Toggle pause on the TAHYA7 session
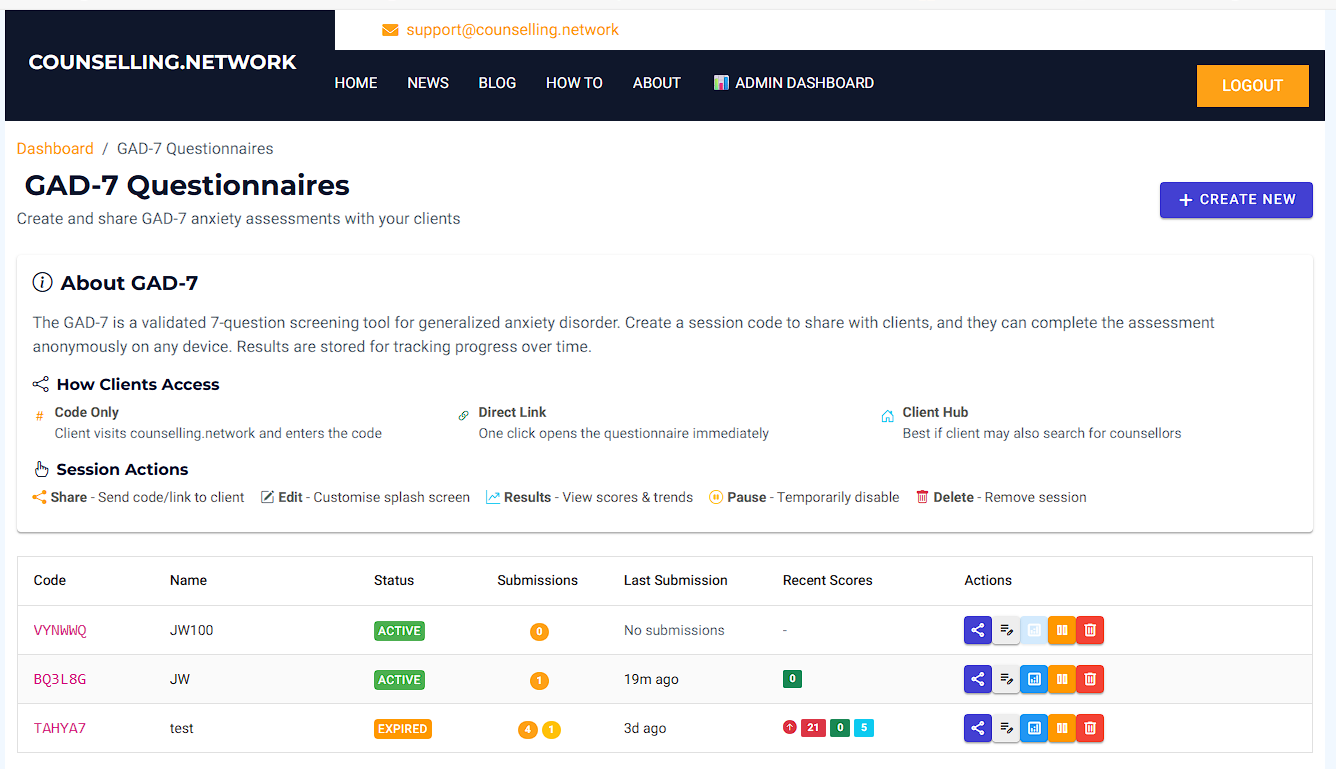The height and width of the screenshot is (769, 1336). tap(1062, 728)
